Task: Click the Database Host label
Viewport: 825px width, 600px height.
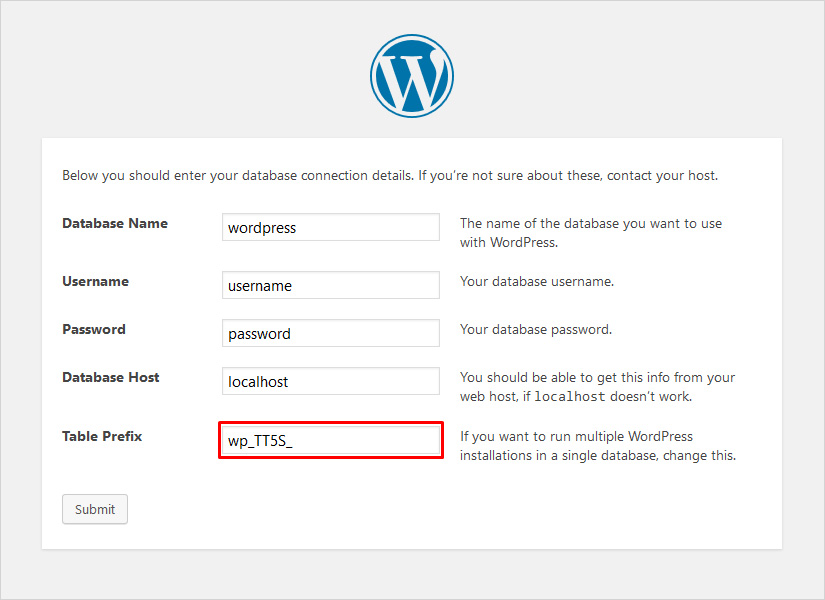Action: pos(111,377)
